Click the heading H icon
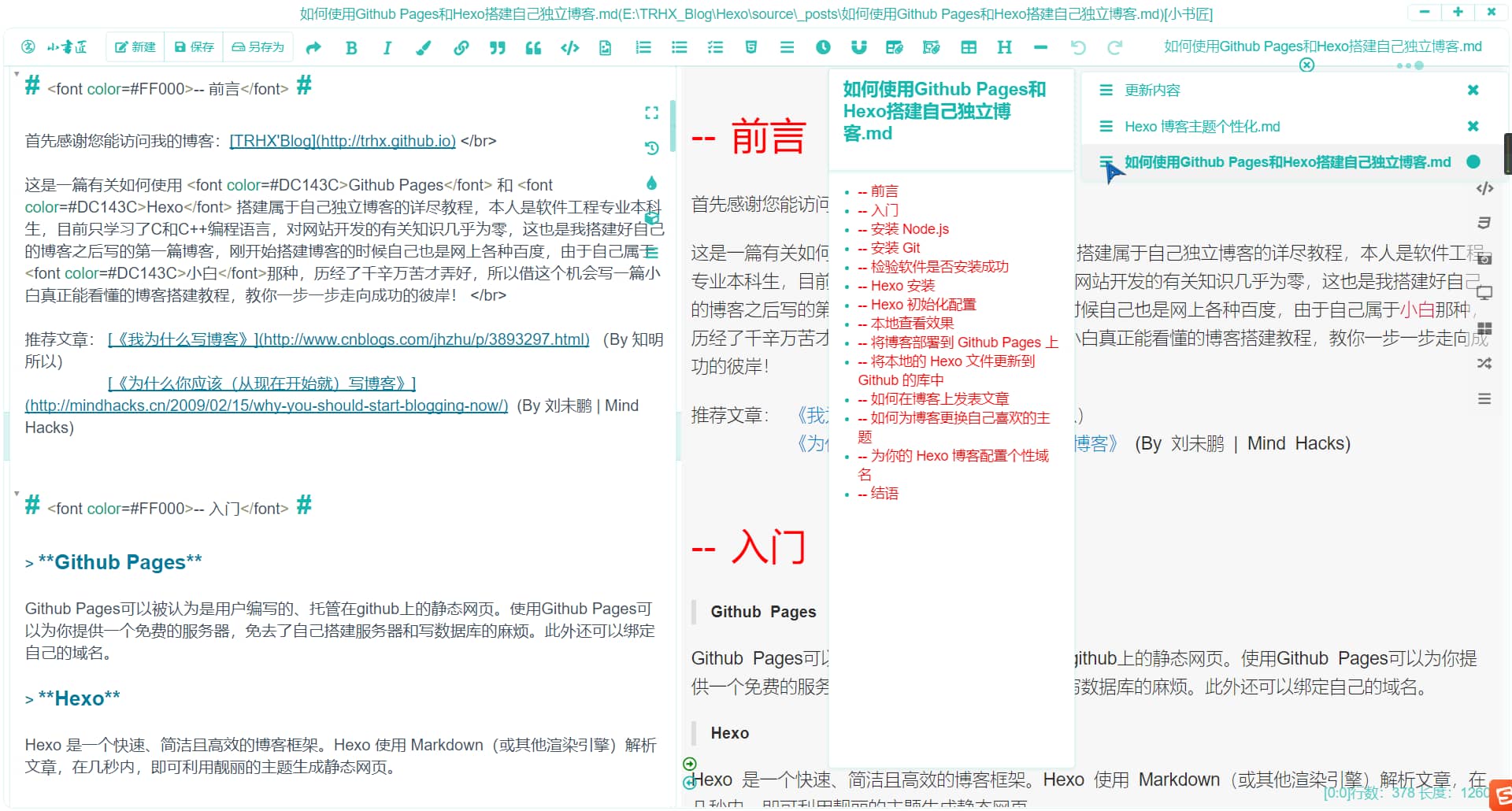 click(1004, 48)
